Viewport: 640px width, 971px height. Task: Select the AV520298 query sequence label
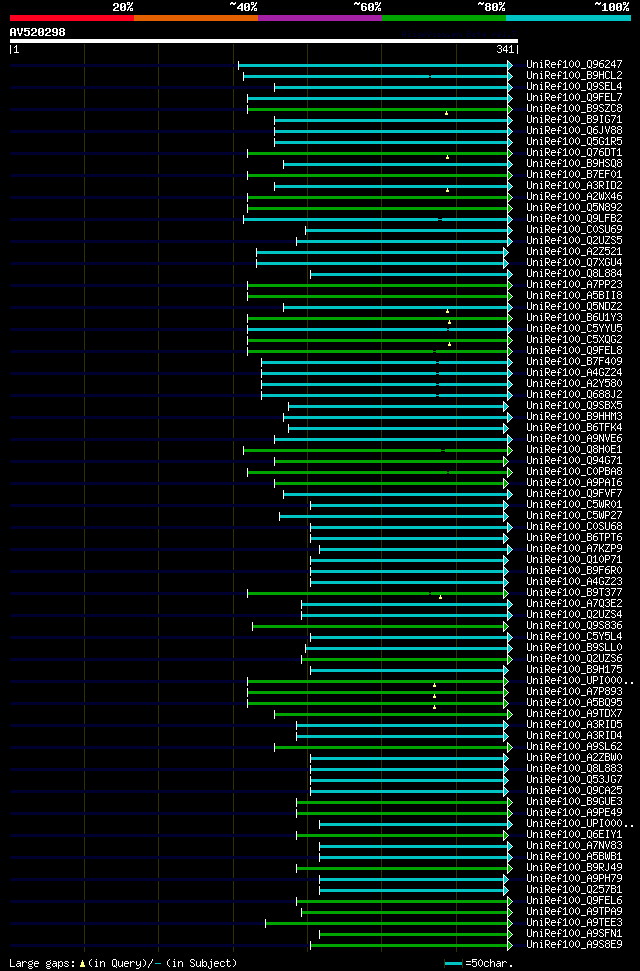point(38,32)
